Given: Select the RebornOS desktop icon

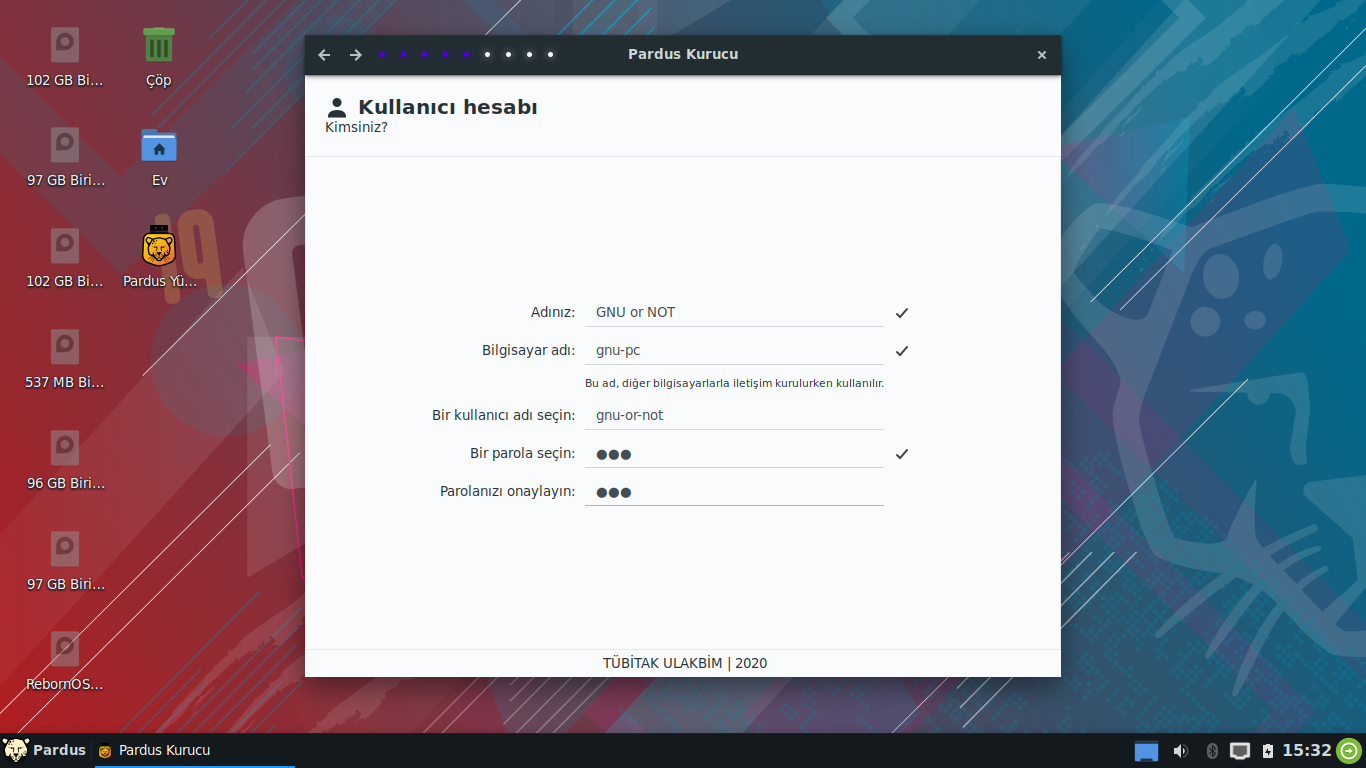Looking at the screenshot, I should pyautogui.click(x=65, y=662).
